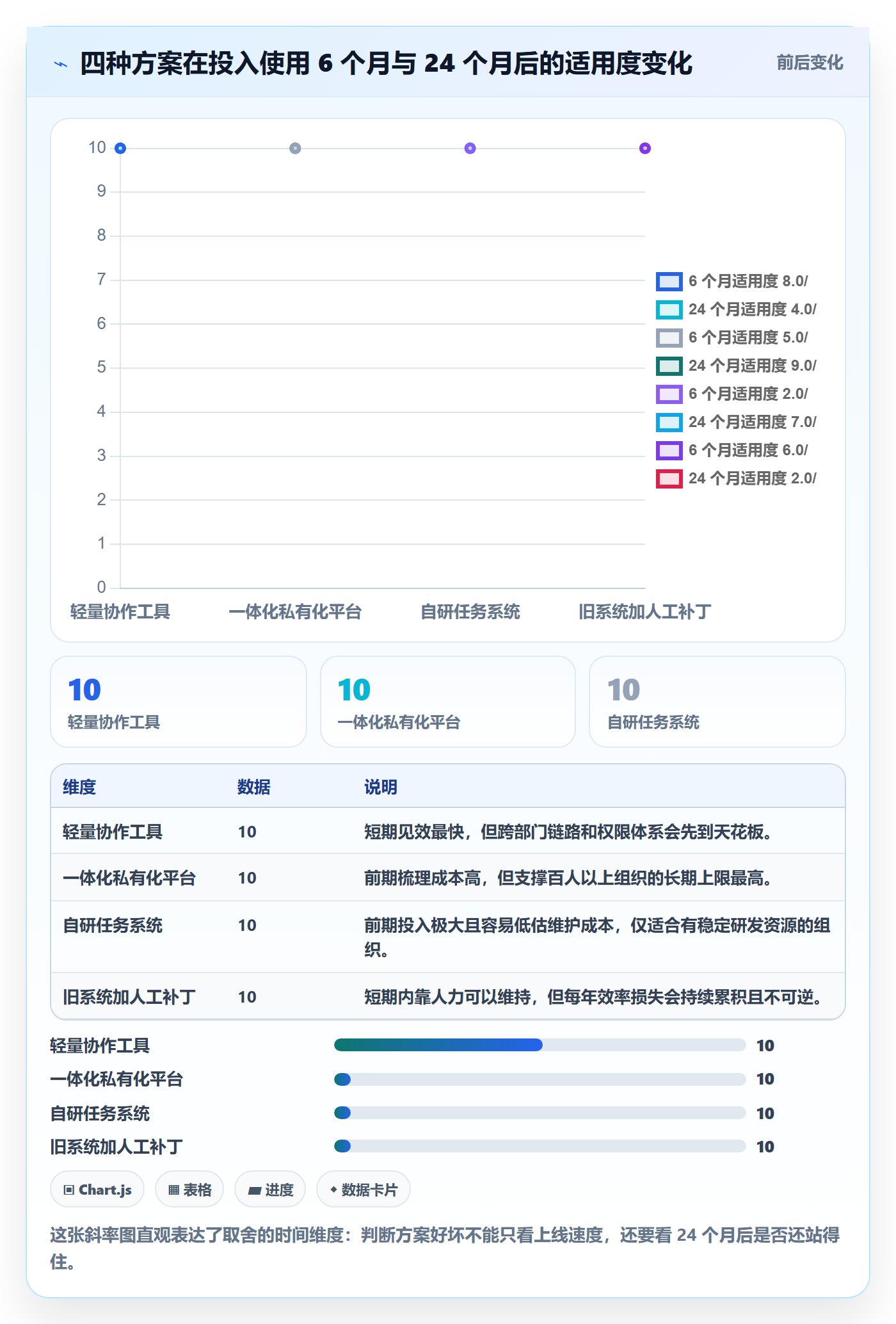
Task: Click the chart title about 四种方案
Action: [x=386, y=63]
